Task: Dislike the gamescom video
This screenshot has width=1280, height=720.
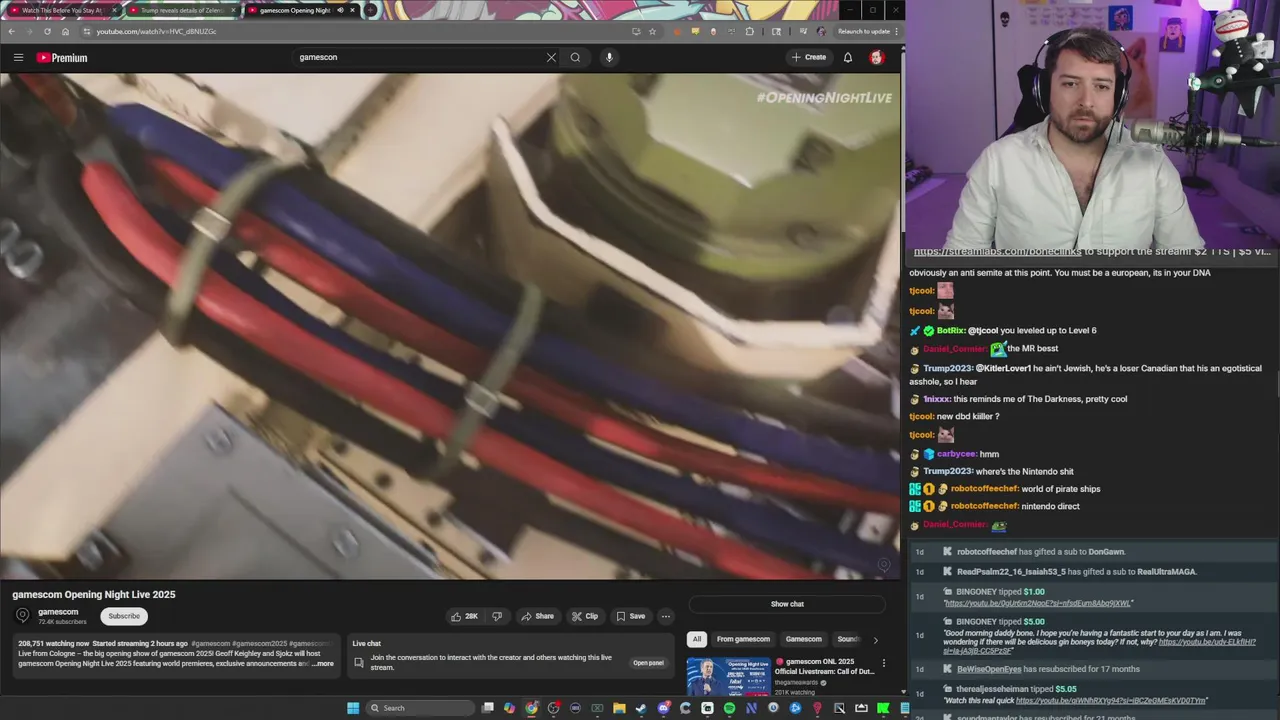Action: click(x=497, y=616)
